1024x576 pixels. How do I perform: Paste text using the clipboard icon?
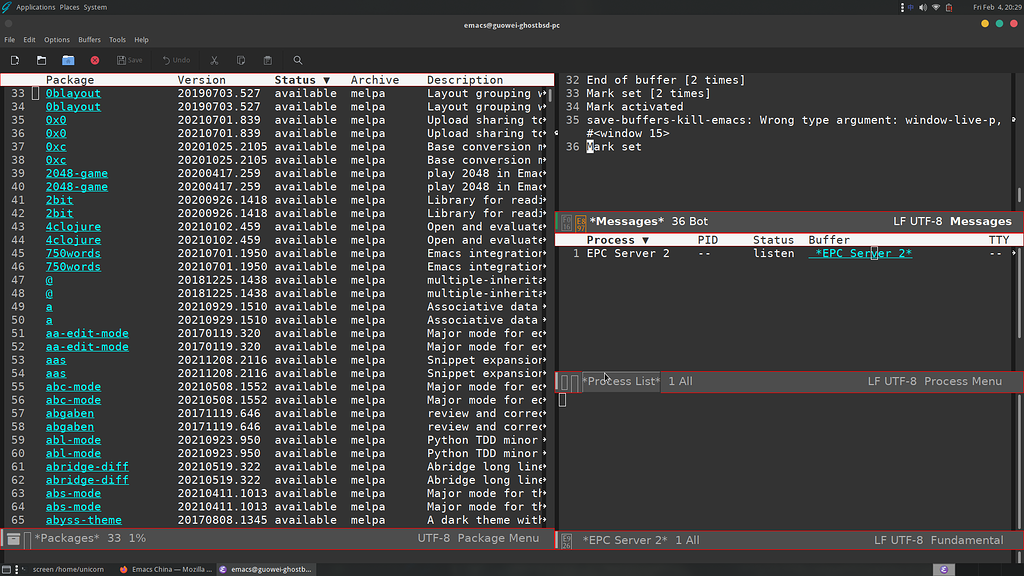coord(269,60)
